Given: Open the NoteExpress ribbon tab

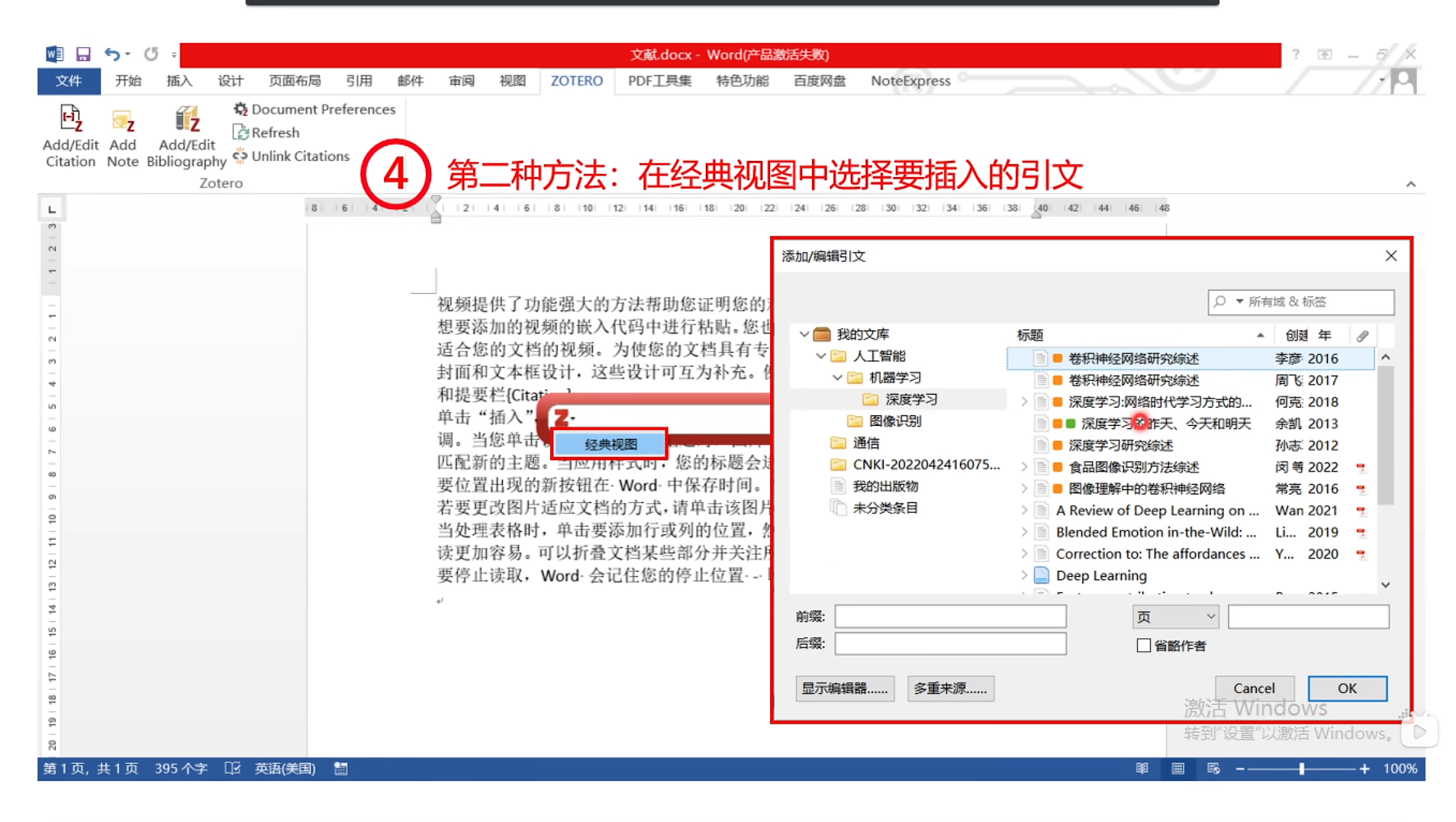Looking at the screenshot, I should click(908, 81).
